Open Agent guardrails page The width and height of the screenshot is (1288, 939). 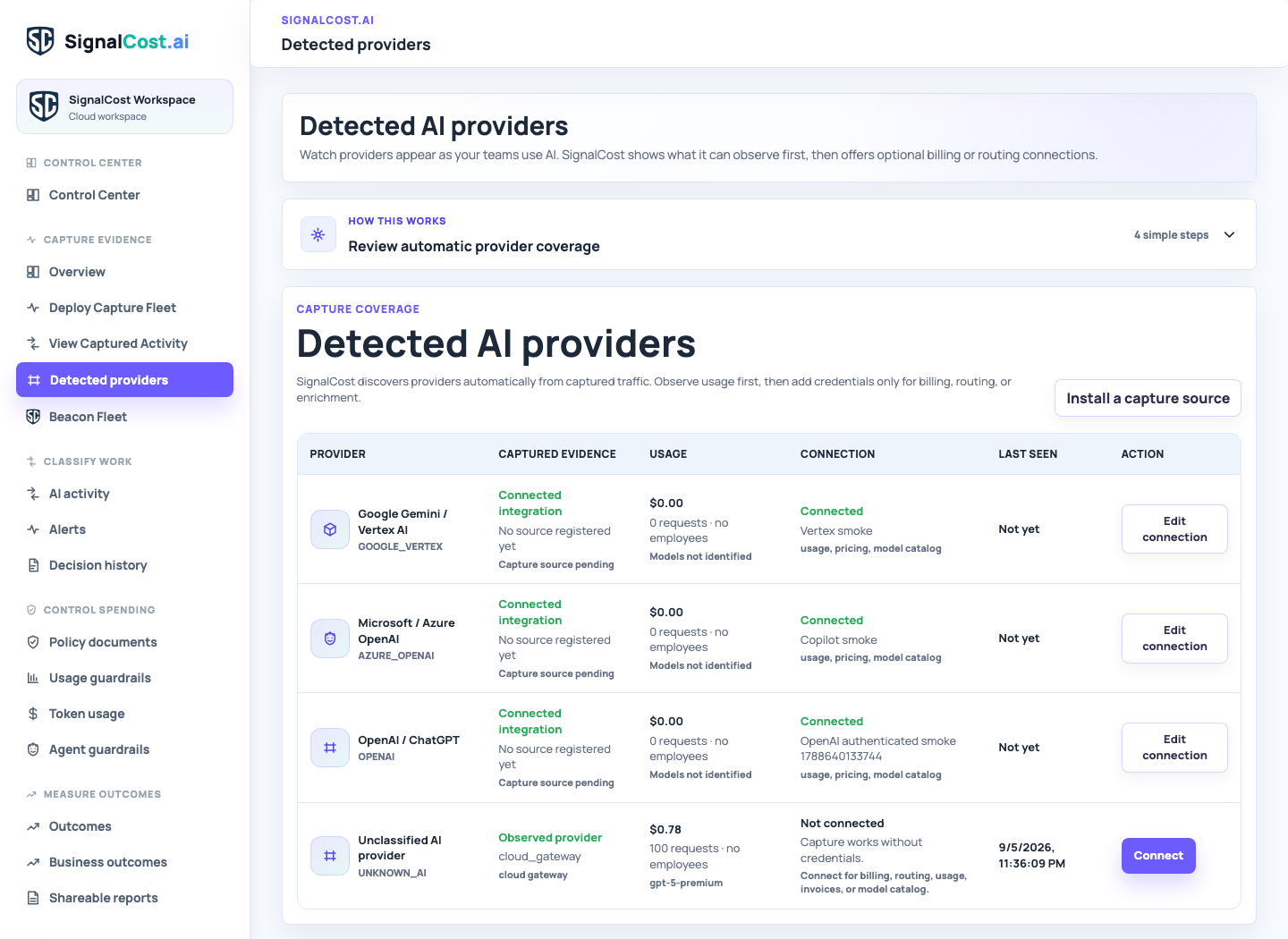(124, 749)
